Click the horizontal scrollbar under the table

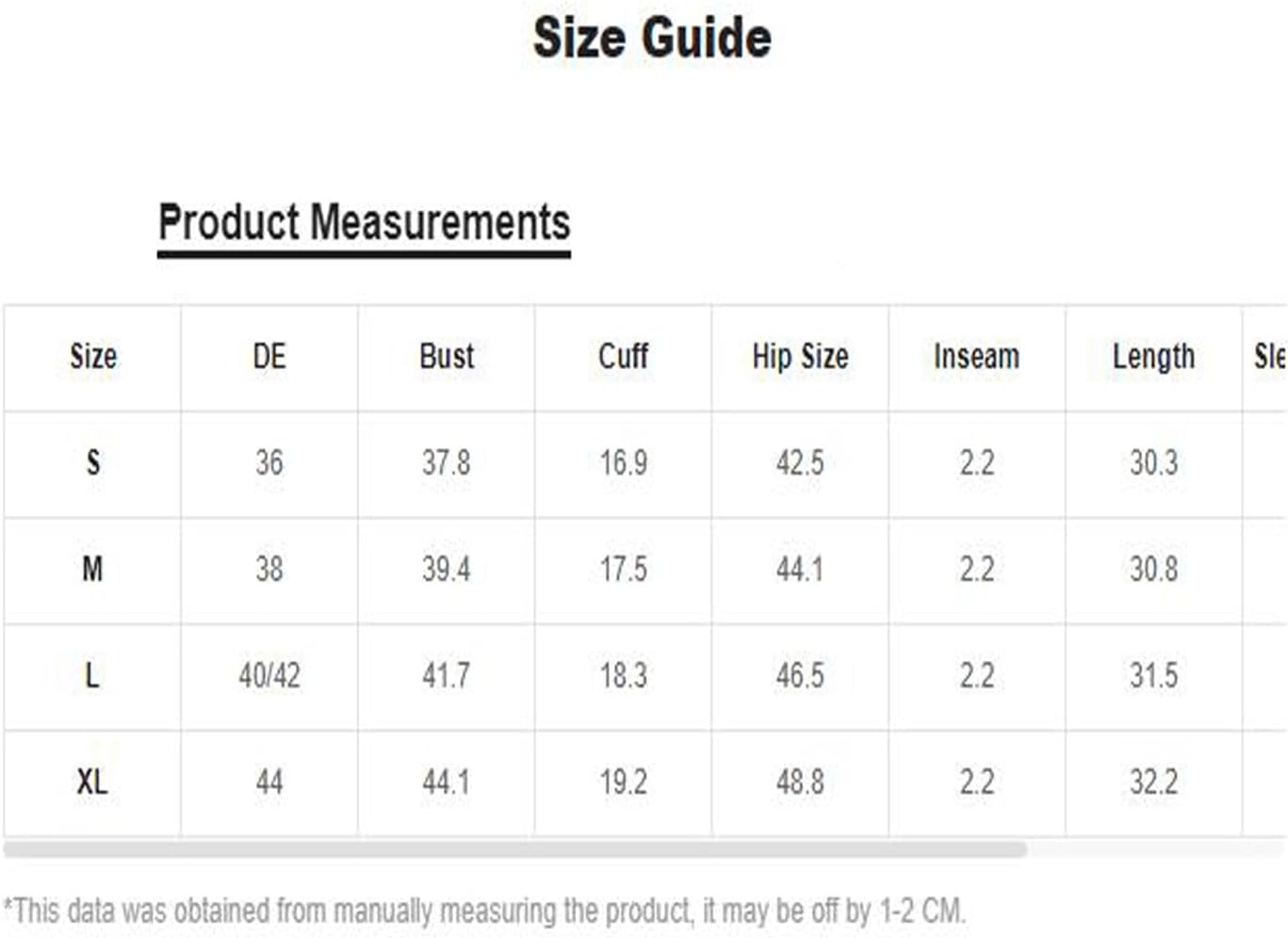point(514,849)
